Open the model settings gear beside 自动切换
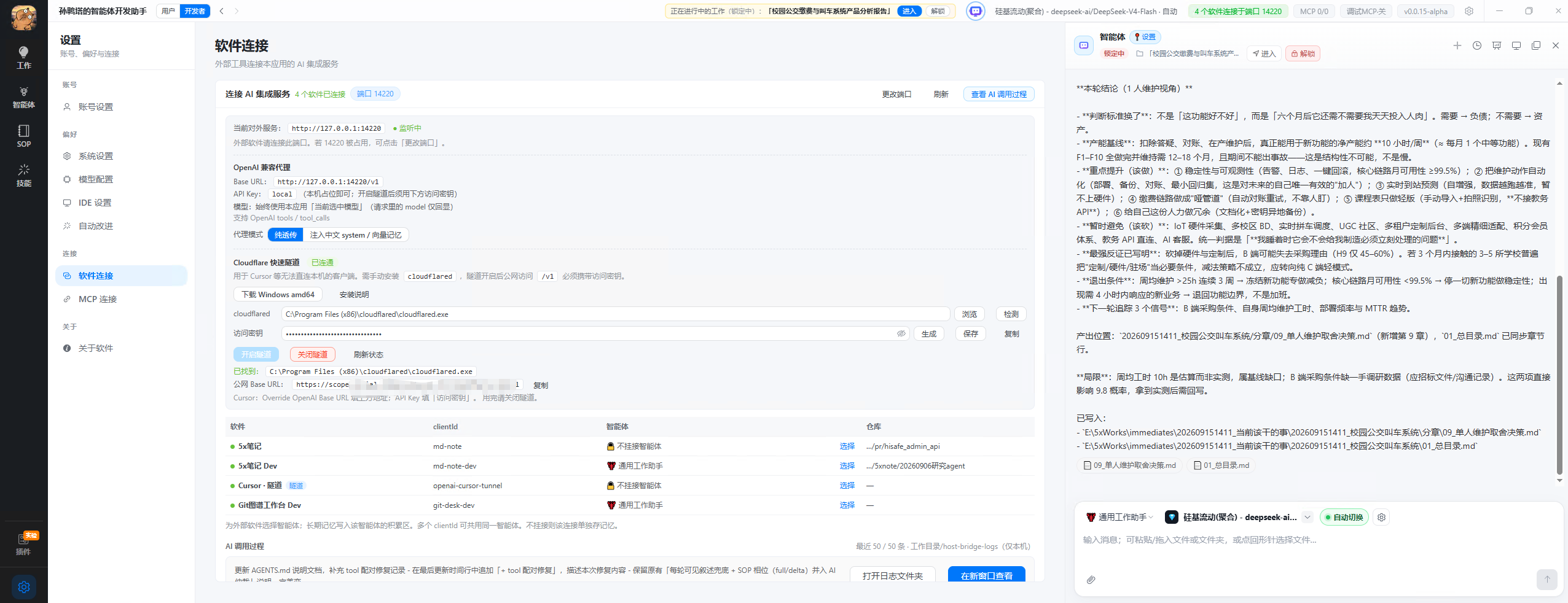1568x603 pixels. [x=1381, y=517]
